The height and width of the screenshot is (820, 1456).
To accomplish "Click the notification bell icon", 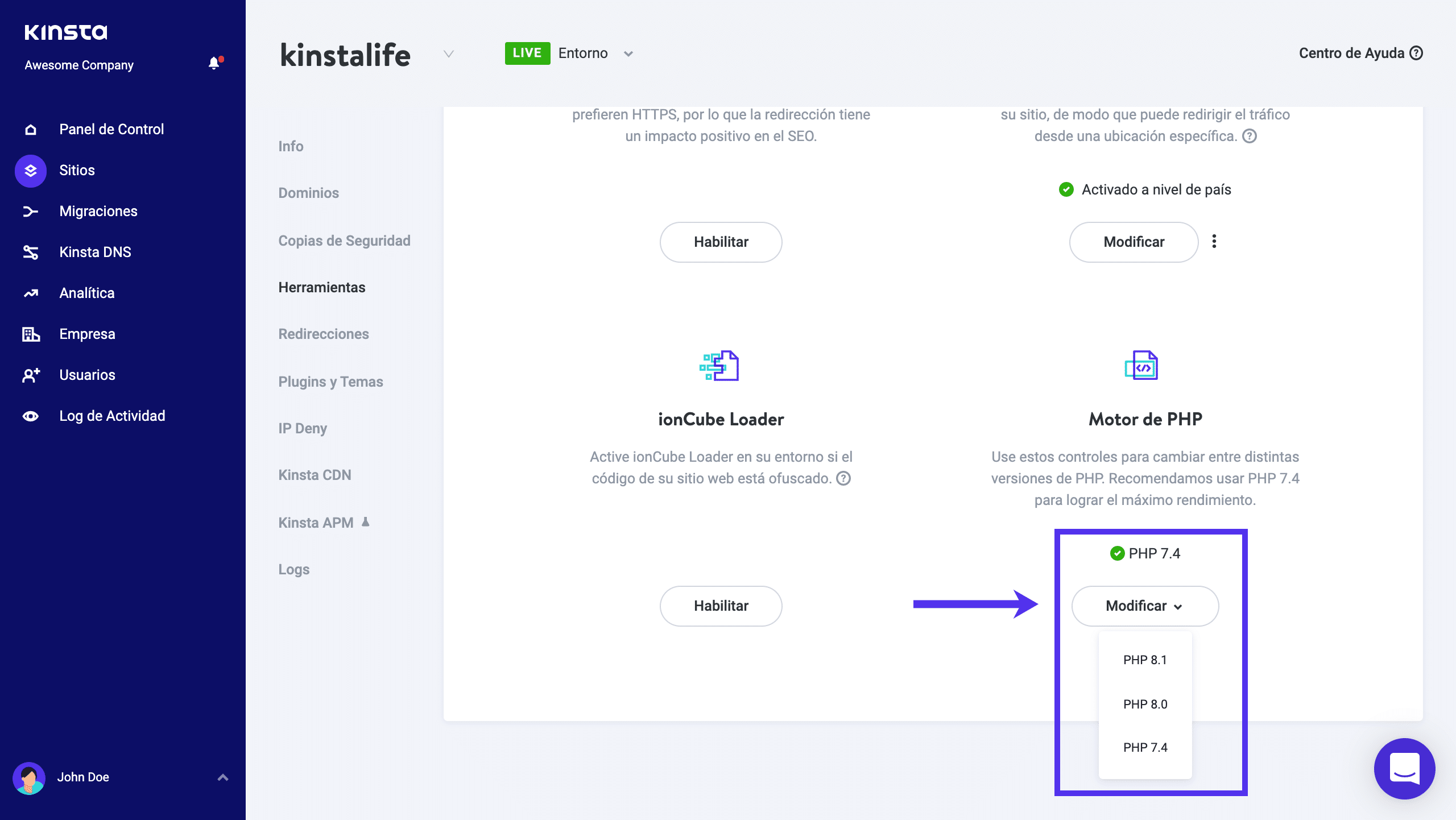I will (214, 63).
